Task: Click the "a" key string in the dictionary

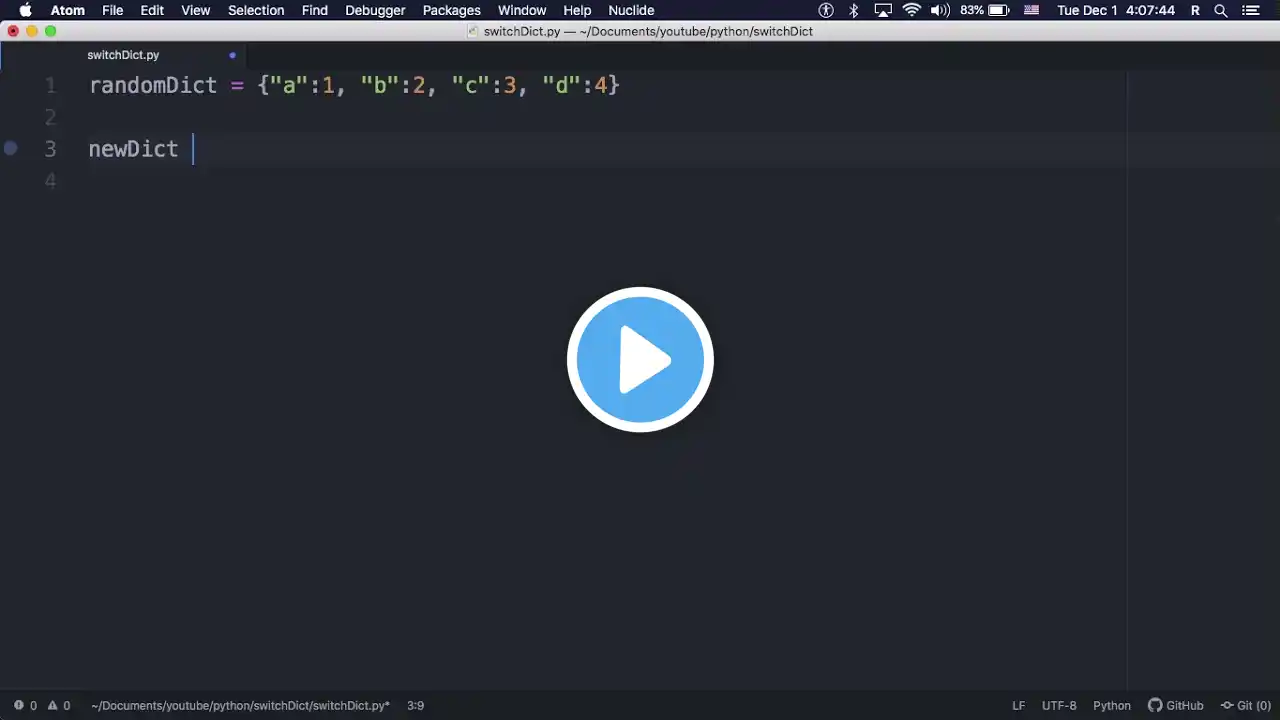Action: (290, 85)
